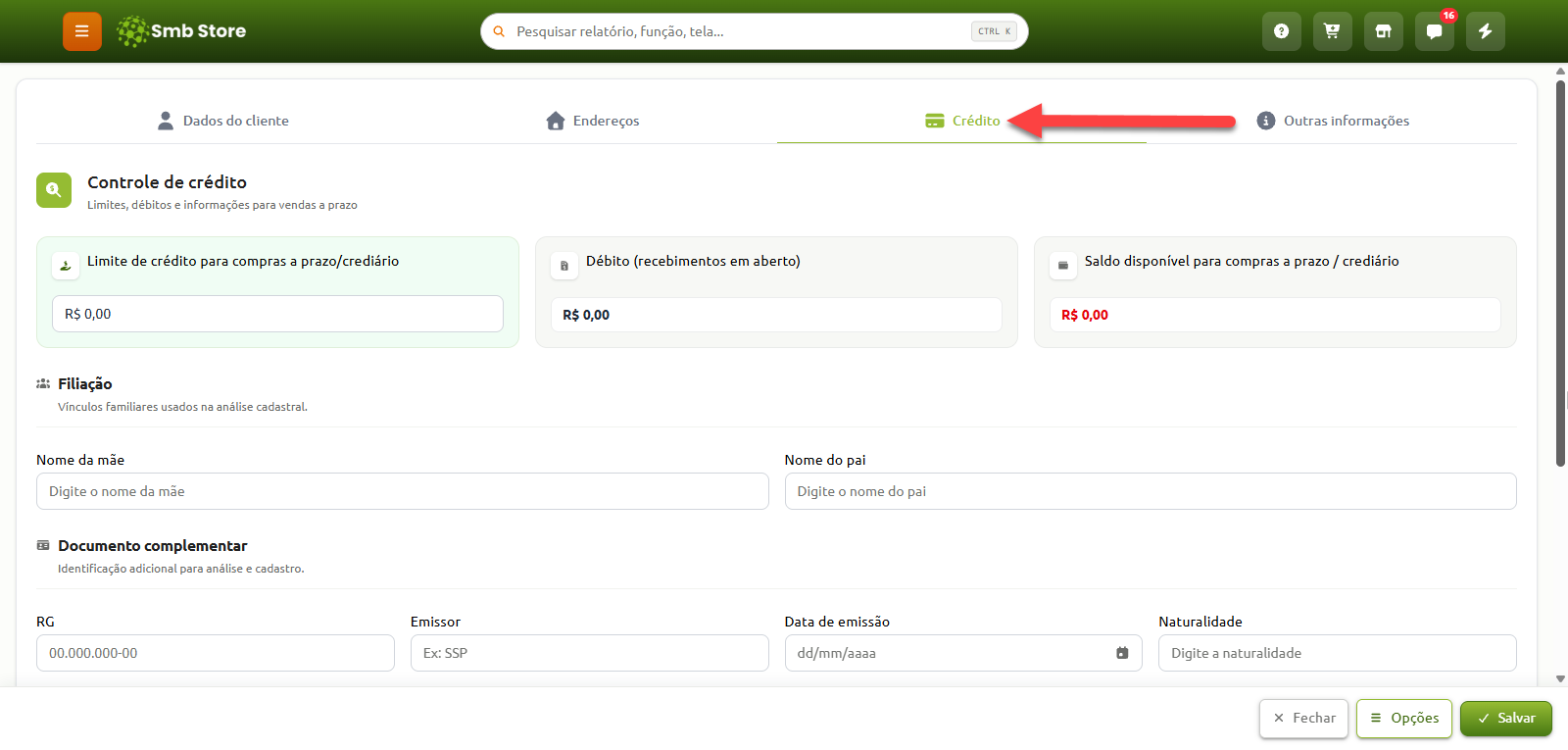This screenshot has height=750, width=1568.
Task: Click the green Salvar button
Action: (x=1506, y=718)
